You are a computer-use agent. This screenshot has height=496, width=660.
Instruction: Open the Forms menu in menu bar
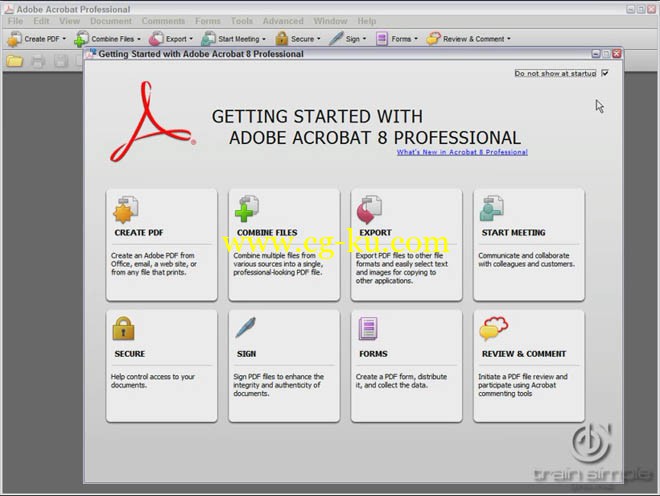[x=208, y=21]
